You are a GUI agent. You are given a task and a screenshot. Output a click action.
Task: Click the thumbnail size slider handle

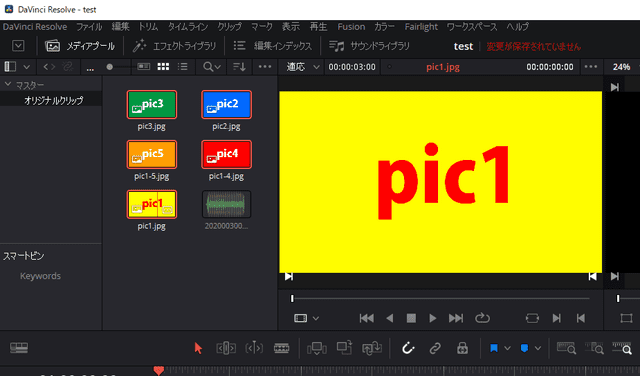pos(109,67)
